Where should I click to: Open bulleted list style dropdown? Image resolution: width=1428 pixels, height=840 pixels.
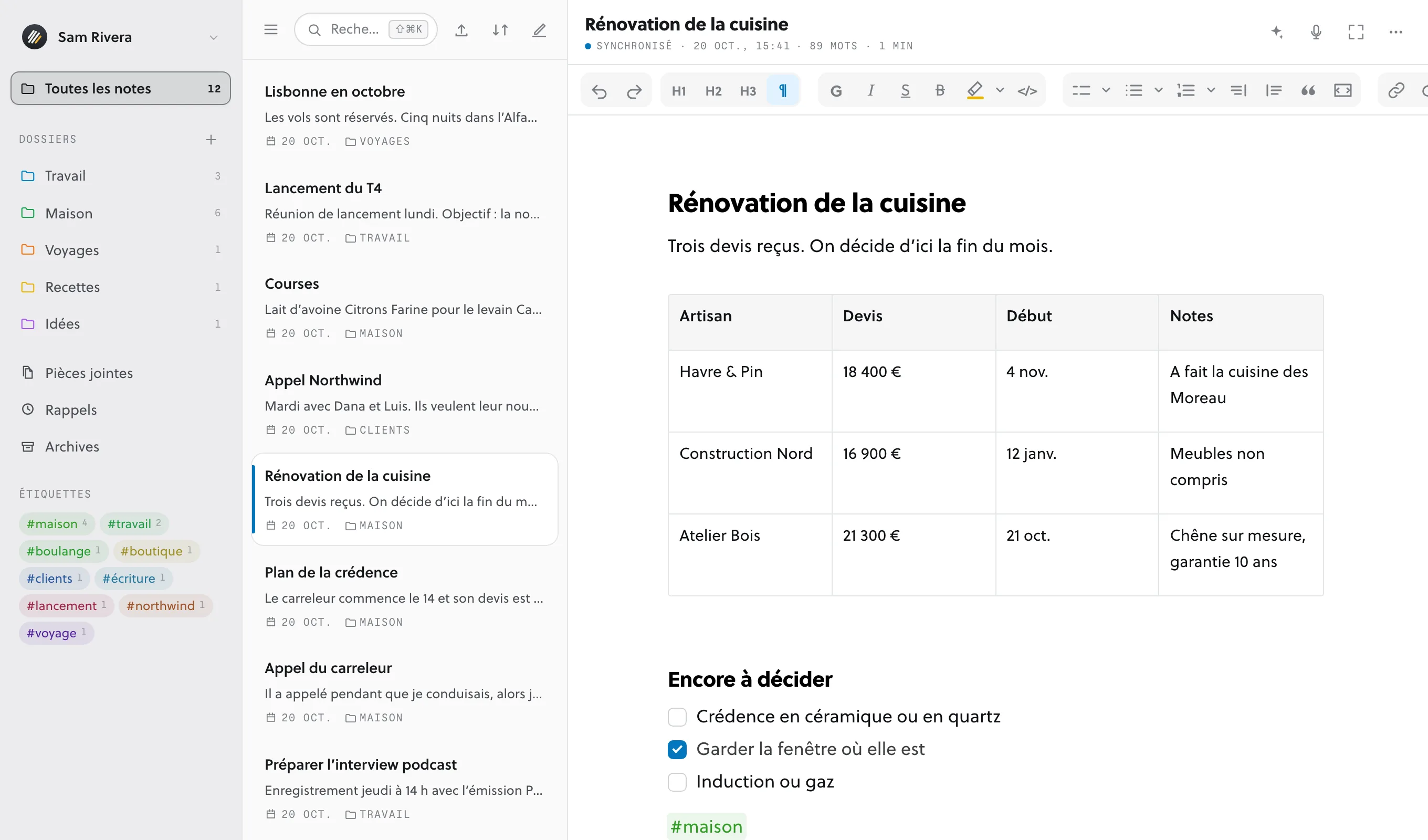(1159, 90)
